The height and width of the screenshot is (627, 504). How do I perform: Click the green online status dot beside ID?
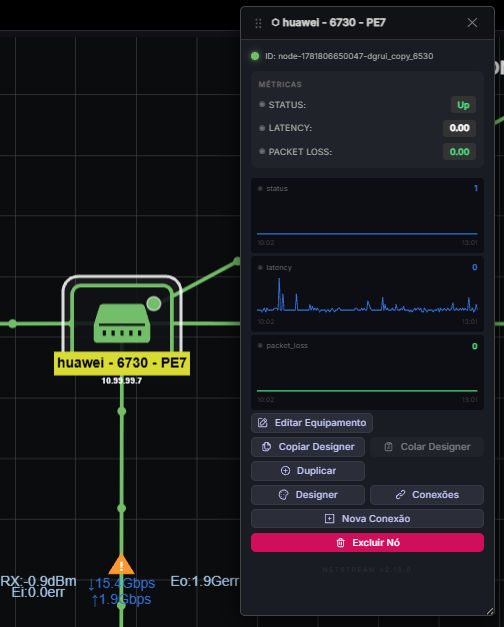coord(255,56)
